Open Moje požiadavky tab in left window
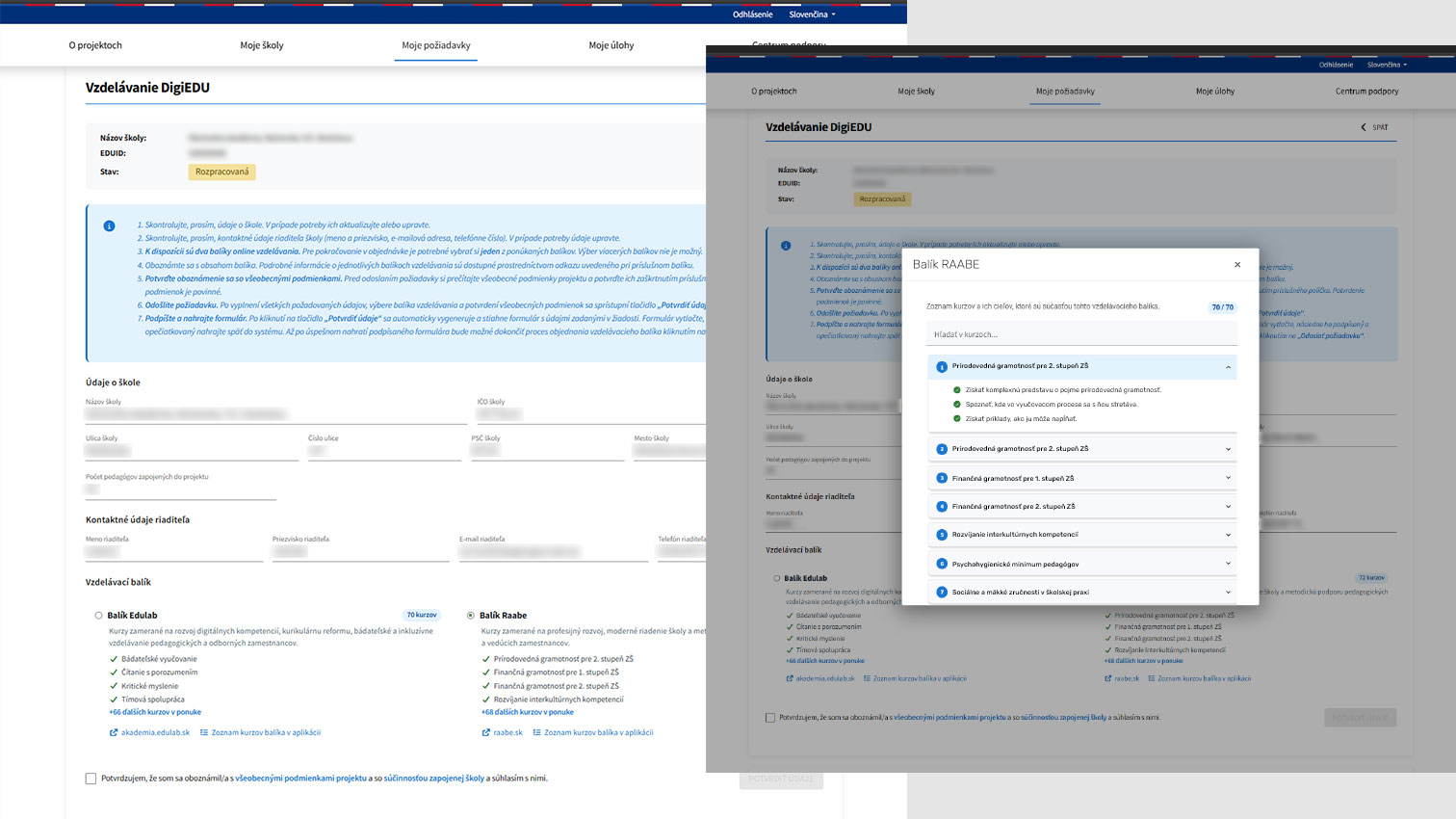 [436, 45]
